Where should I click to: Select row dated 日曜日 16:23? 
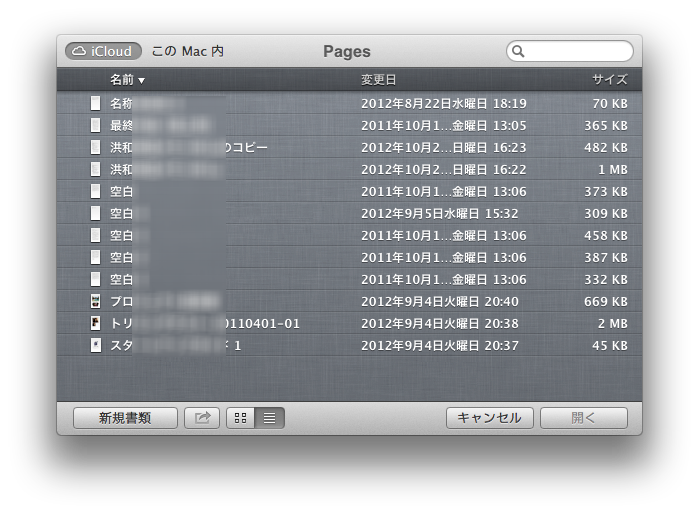click(x=350, y=147)
